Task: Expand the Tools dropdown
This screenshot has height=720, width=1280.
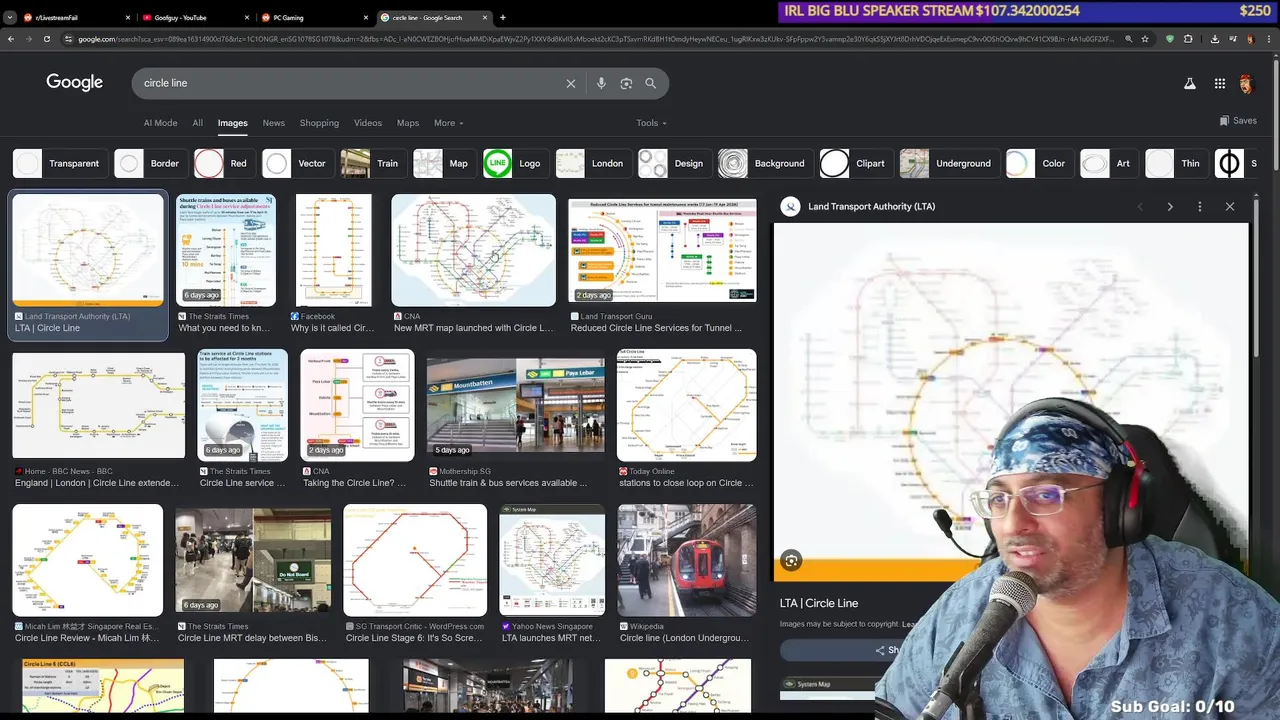Action: point(652,123)
